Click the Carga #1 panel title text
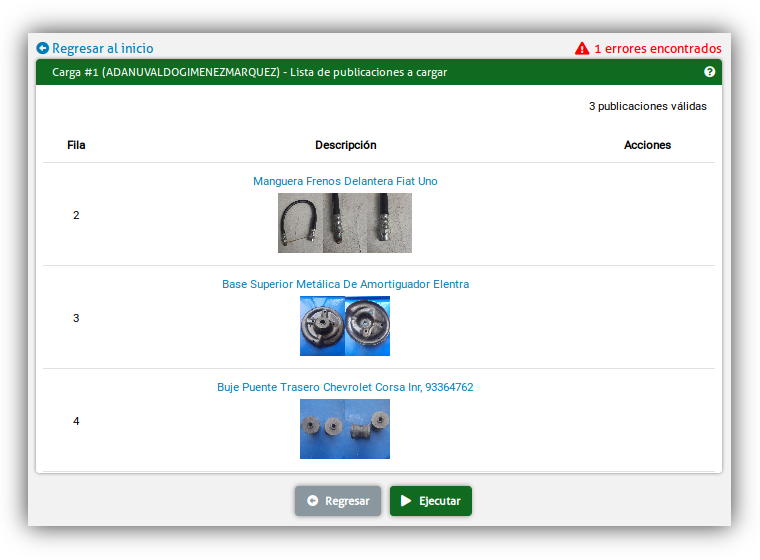This screenshot has height=560, width=760. tap(249, 72)
